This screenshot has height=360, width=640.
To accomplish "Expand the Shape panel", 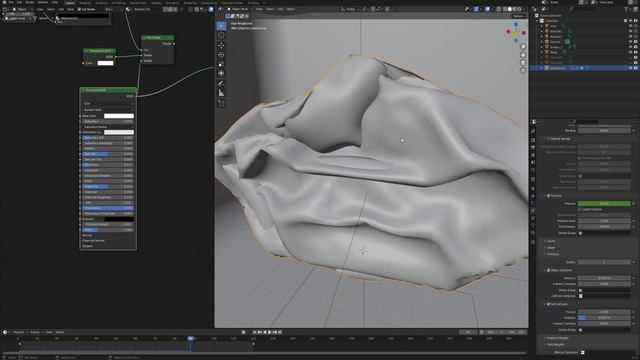I will pos(551,248).
